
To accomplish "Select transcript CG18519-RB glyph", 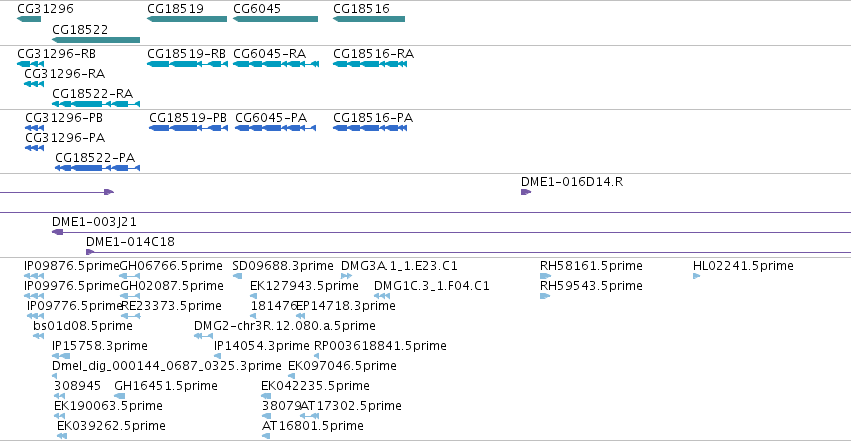I will [187, 64].
